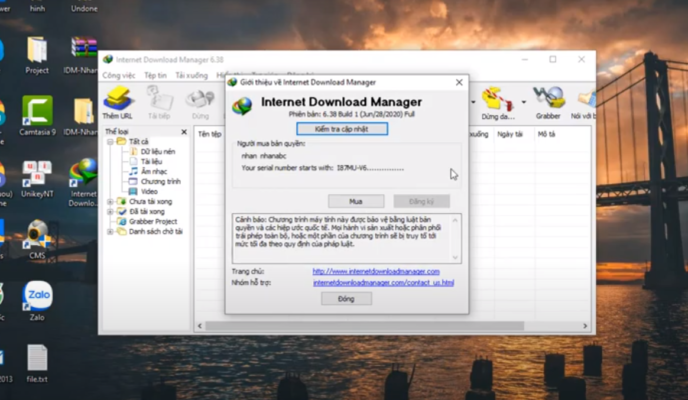Click the Mô tả column header

(x=546, y=134)
